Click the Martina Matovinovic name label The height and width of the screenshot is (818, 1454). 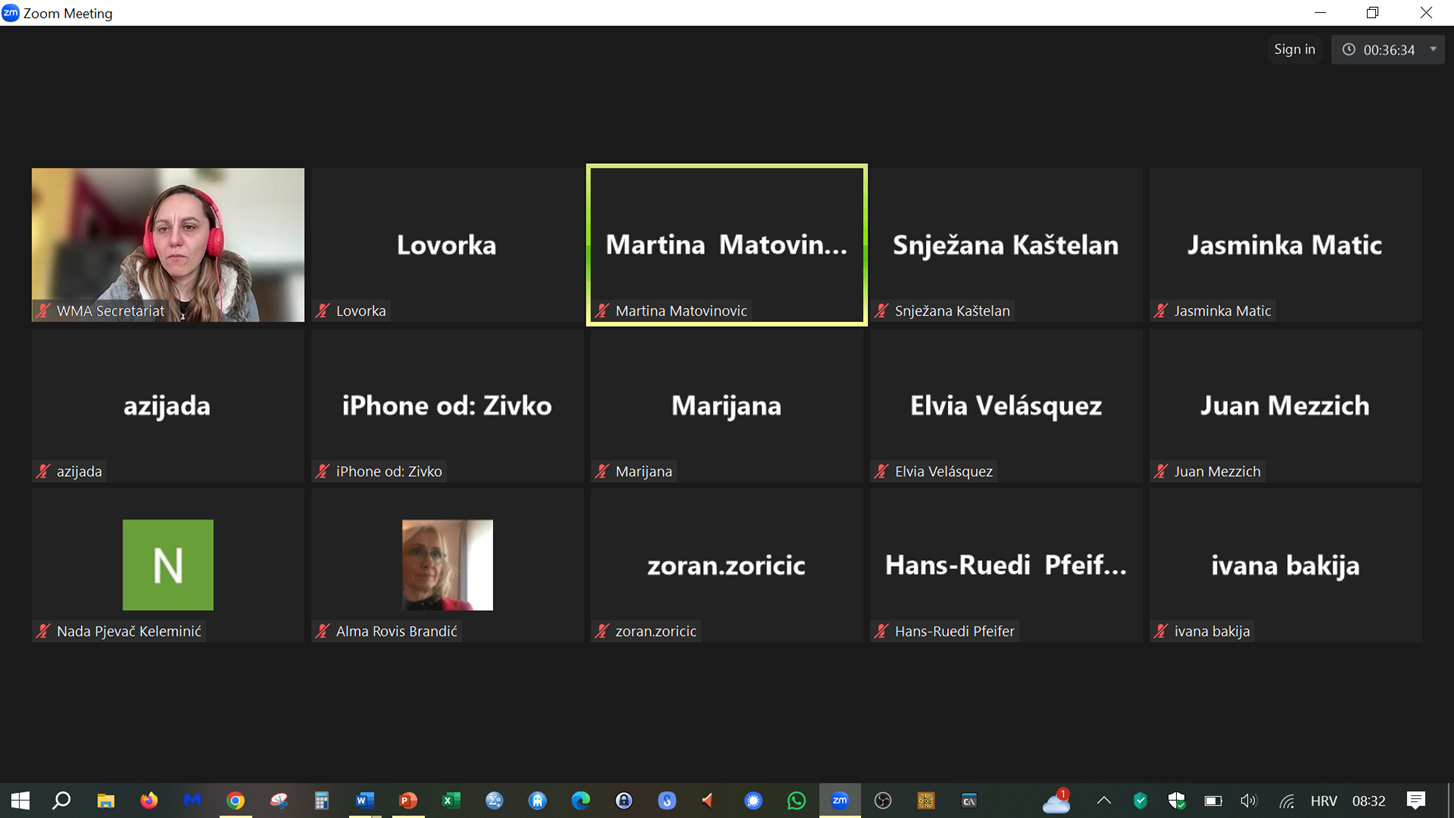coord(681,311)
